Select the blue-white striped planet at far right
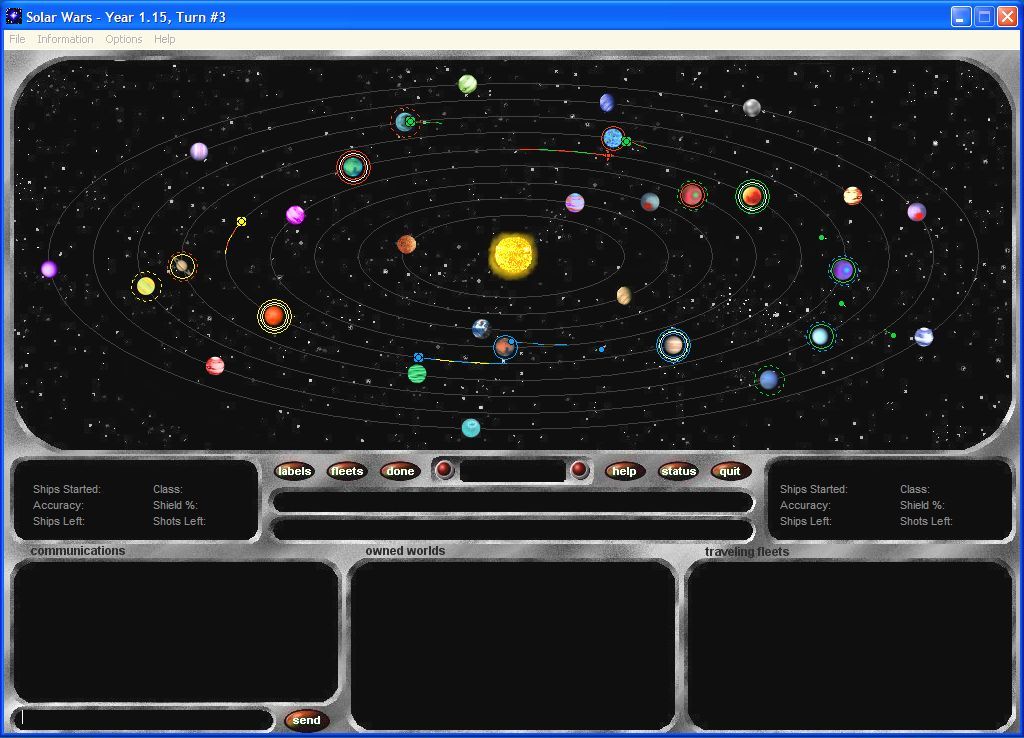This screenshot has width=1024, height=738. click(923, 337)
